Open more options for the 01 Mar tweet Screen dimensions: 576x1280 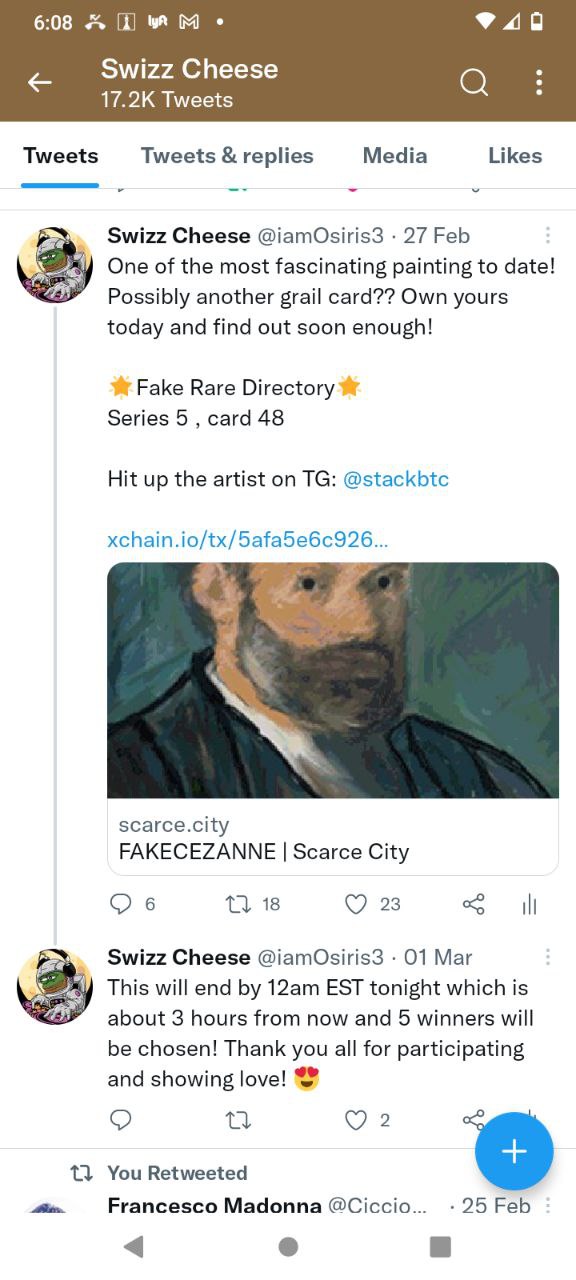coord(547,957)
